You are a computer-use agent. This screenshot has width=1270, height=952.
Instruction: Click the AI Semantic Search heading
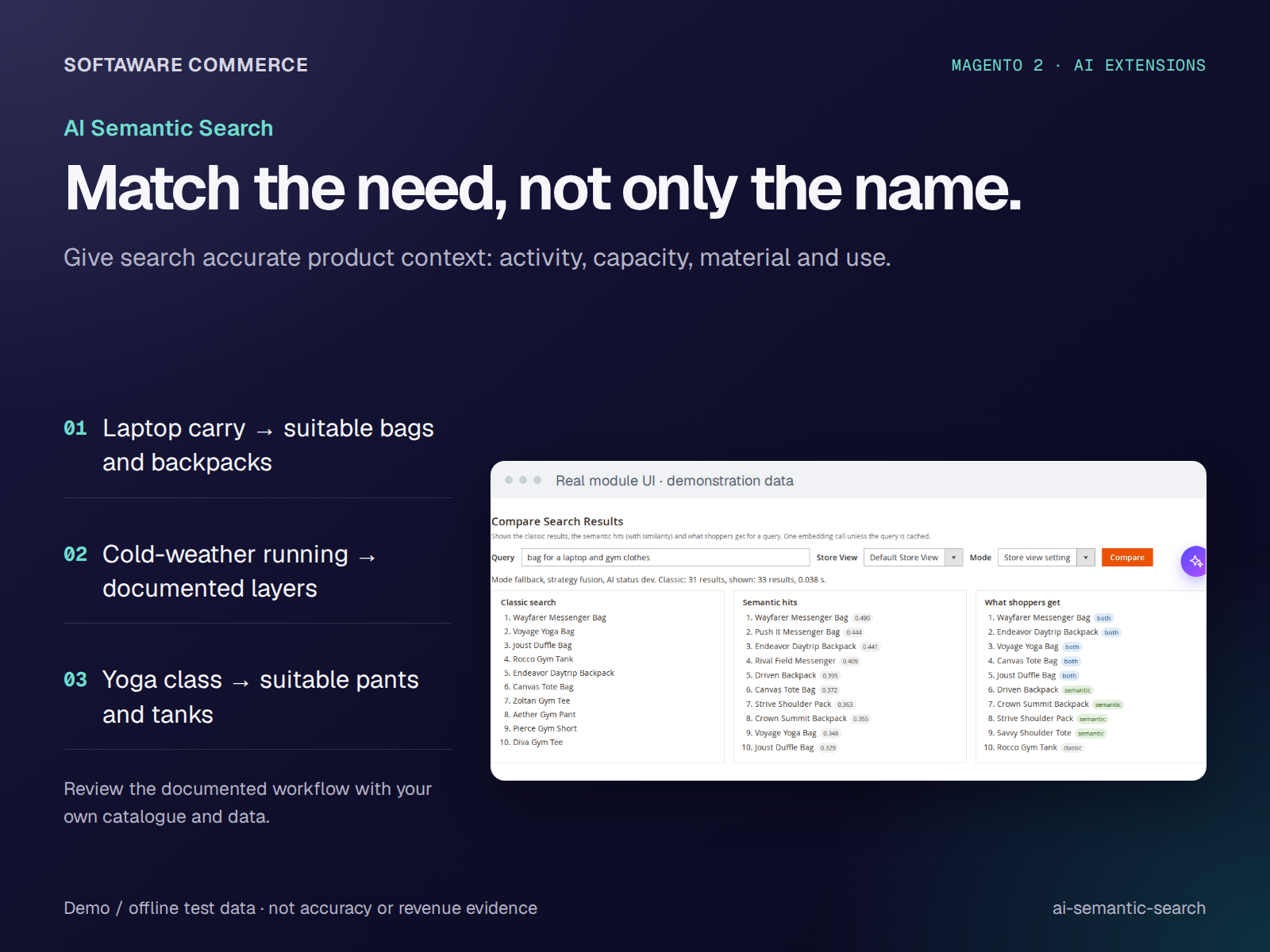[x=168, y=129]
